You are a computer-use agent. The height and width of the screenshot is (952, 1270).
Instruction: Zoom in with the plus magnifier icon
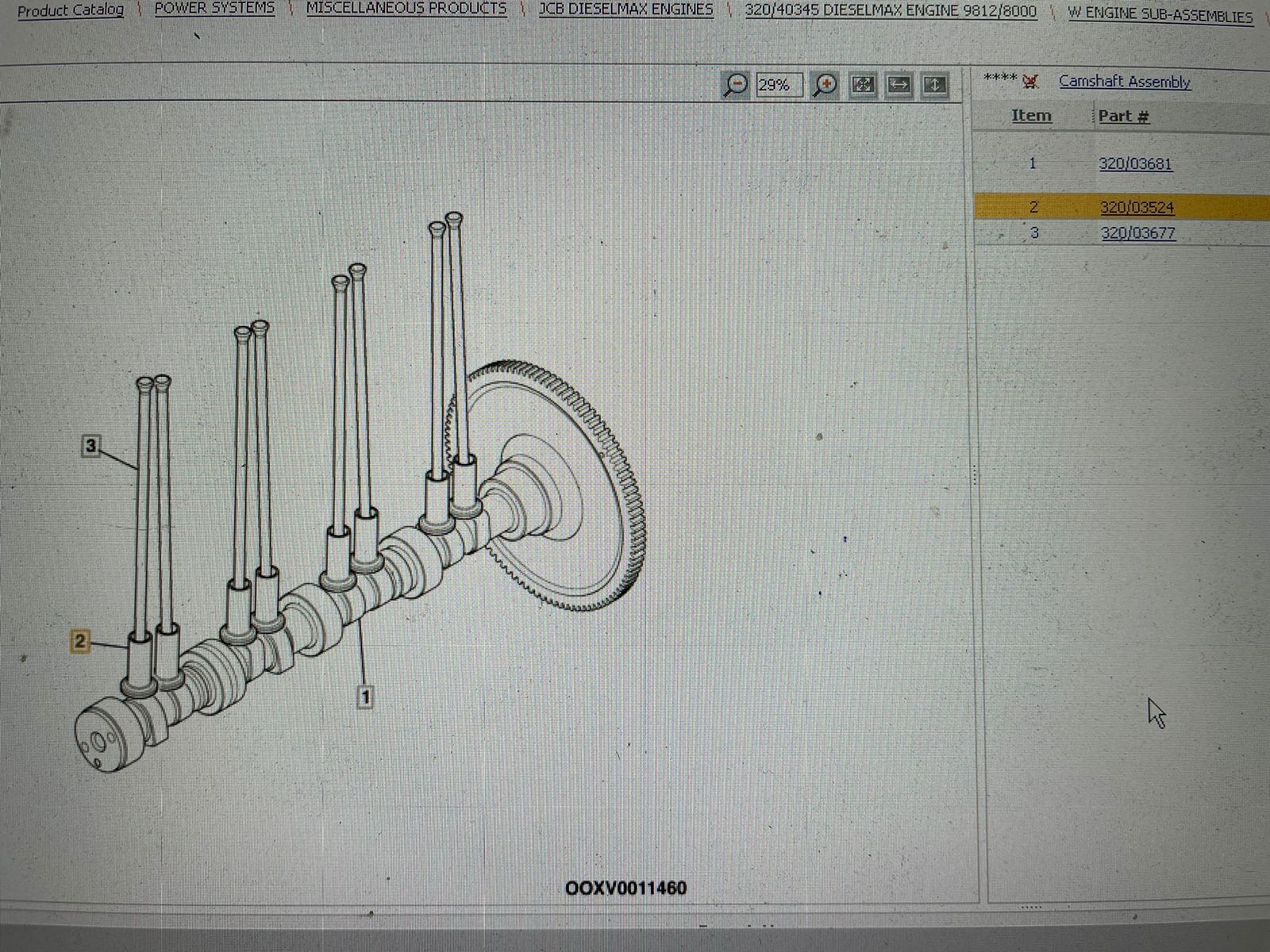pyautogui.click(x=825, y=84)
